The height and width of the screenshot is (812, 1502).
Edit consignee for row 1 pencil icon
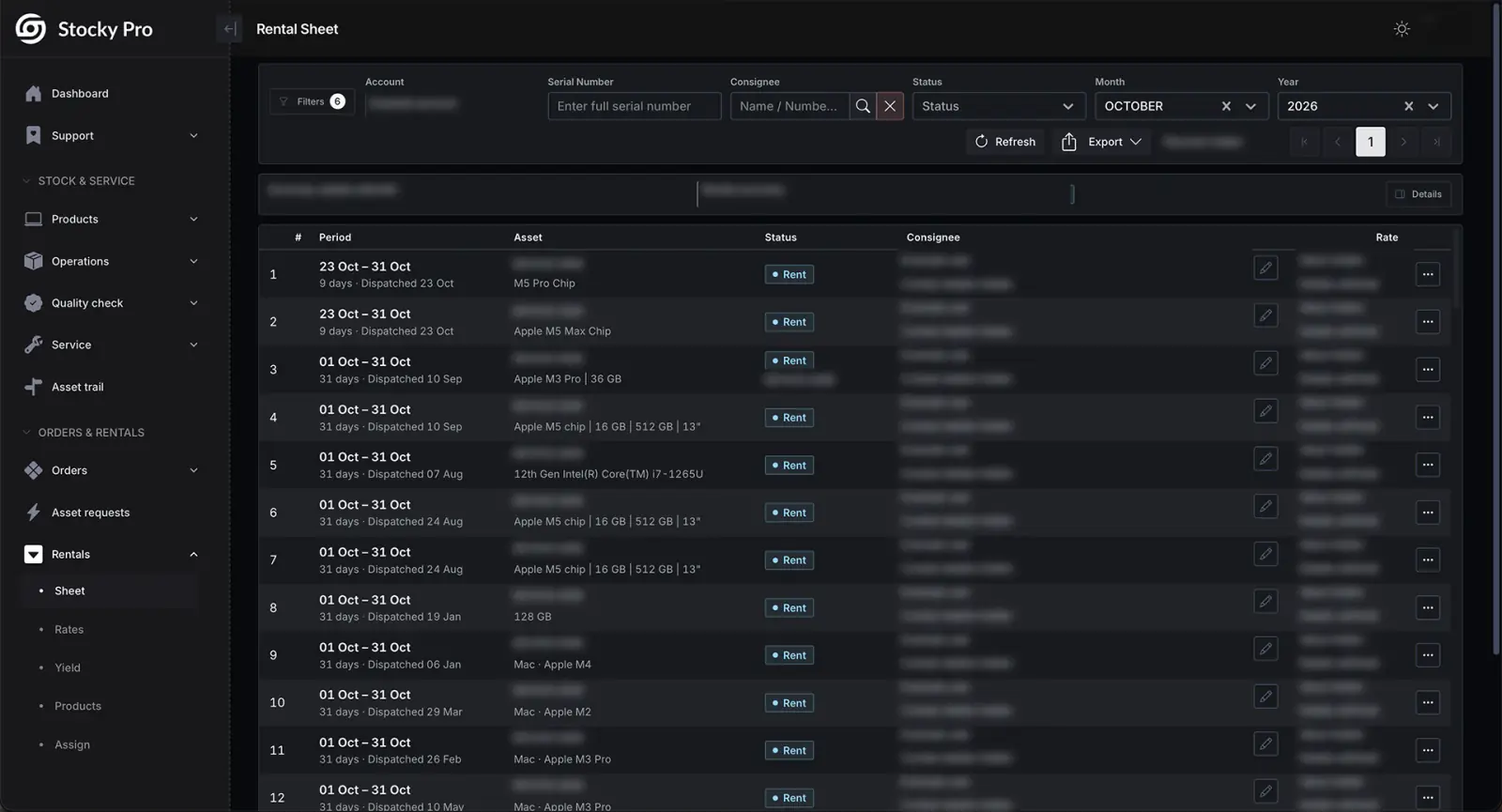pyautogui.click(x=1265, y=268)
